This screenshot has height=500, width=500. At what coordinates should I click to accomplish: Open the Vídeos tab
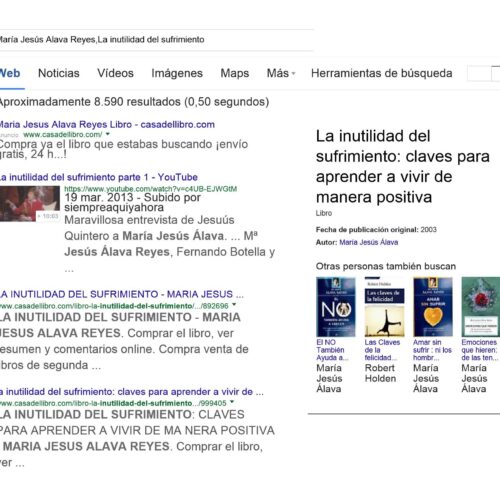click(115, 73)
